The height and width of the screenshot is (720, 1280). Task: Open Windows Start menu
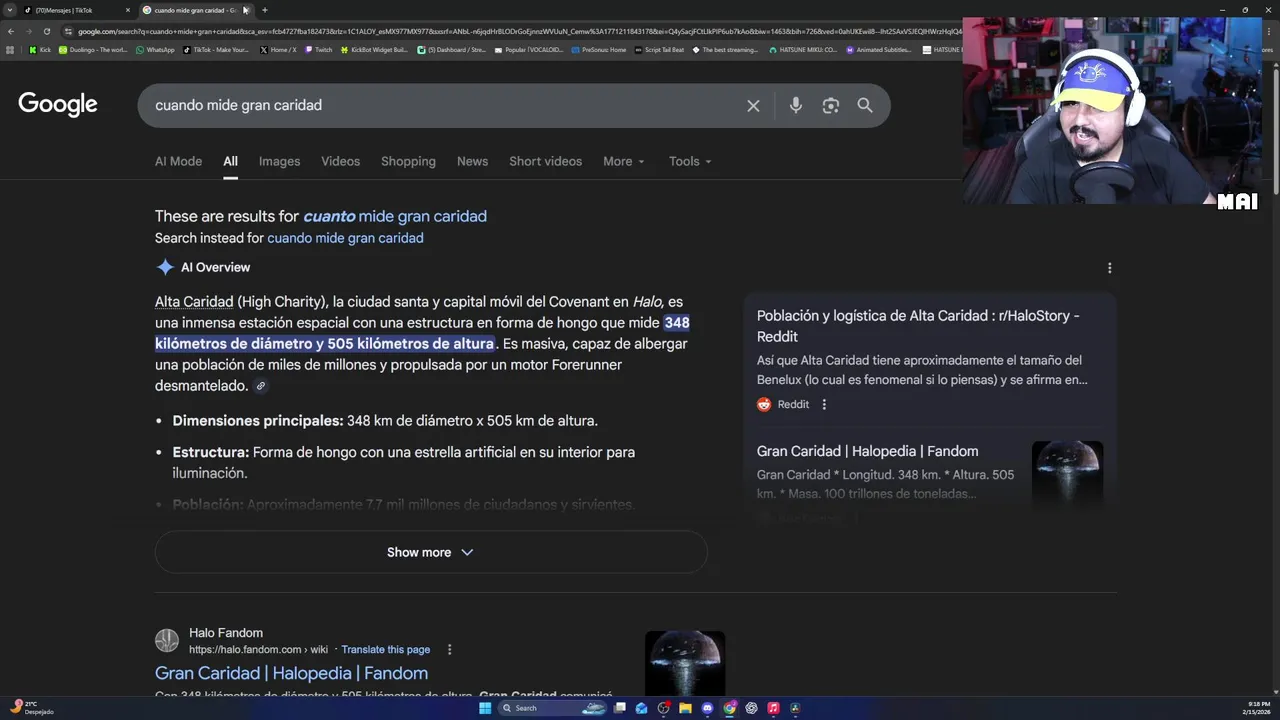tap(485, 708)
